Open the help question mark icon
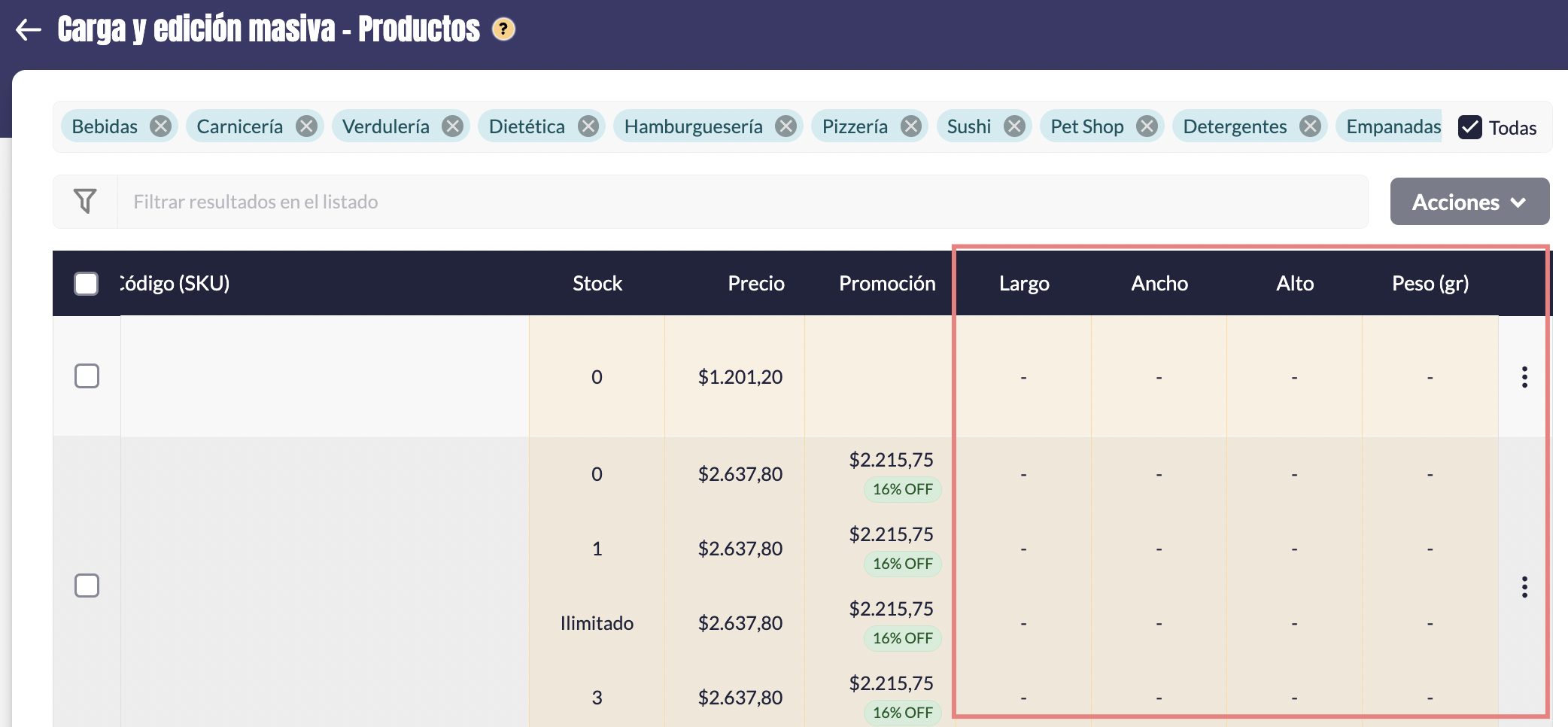 click(x=503, y=29)
